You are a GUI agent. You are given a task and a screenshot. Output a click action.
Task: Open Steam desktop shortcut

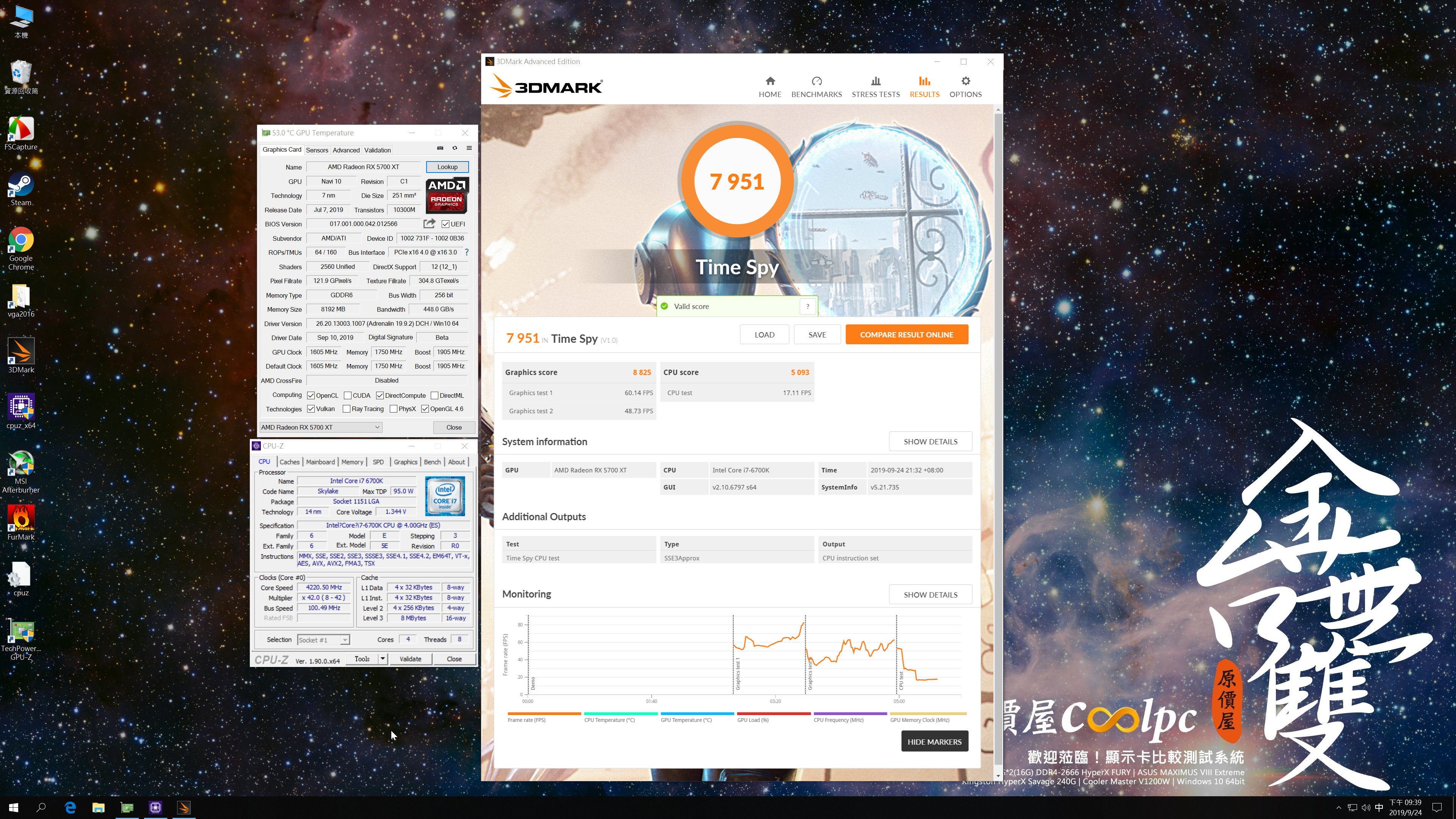tap(21, 189)
